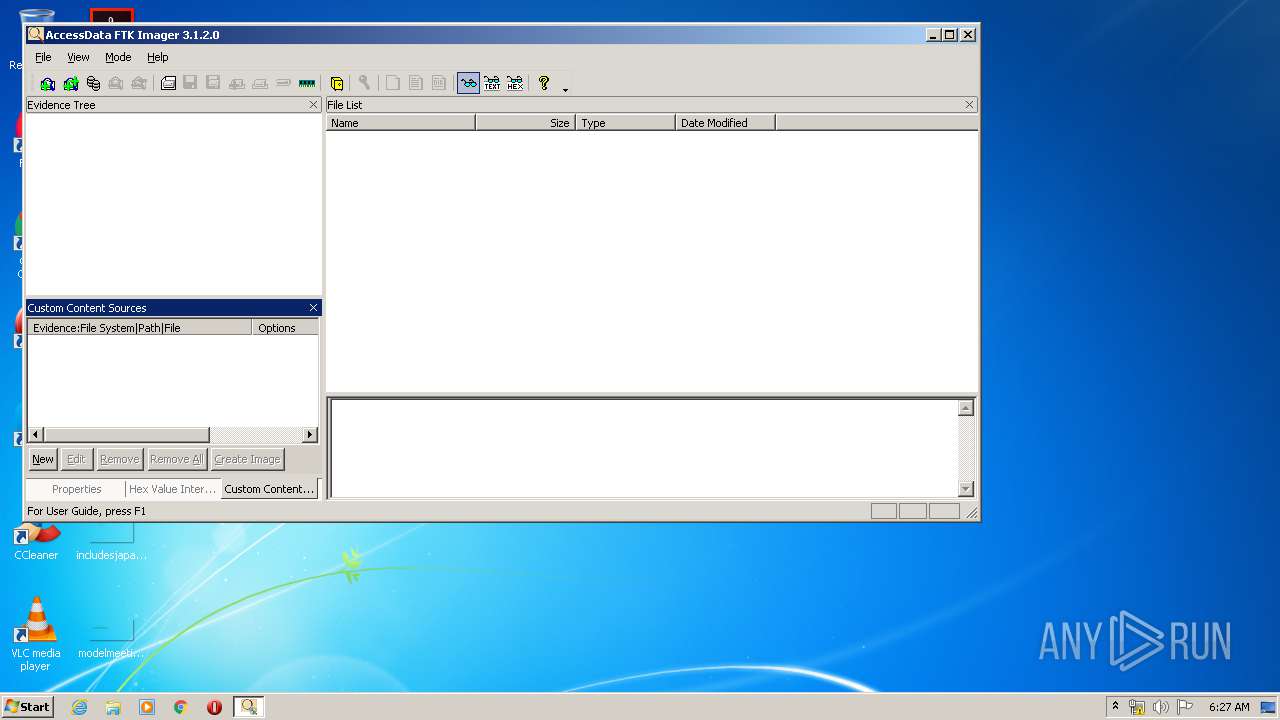
Task: Sort file list by Type column
Action: click(x=626, y=123)
